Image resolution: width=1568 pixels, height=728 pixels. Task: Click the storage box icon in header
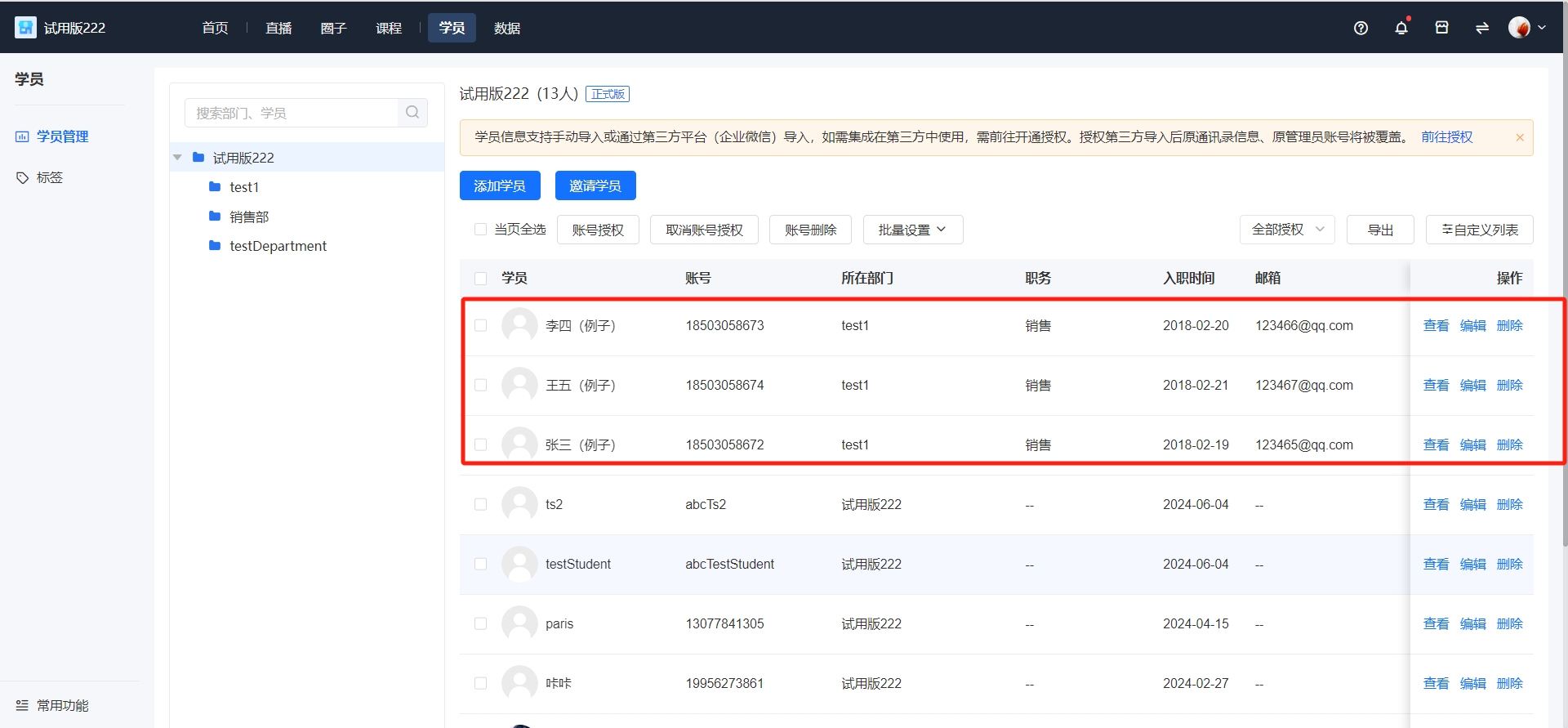pos(1441,28)
